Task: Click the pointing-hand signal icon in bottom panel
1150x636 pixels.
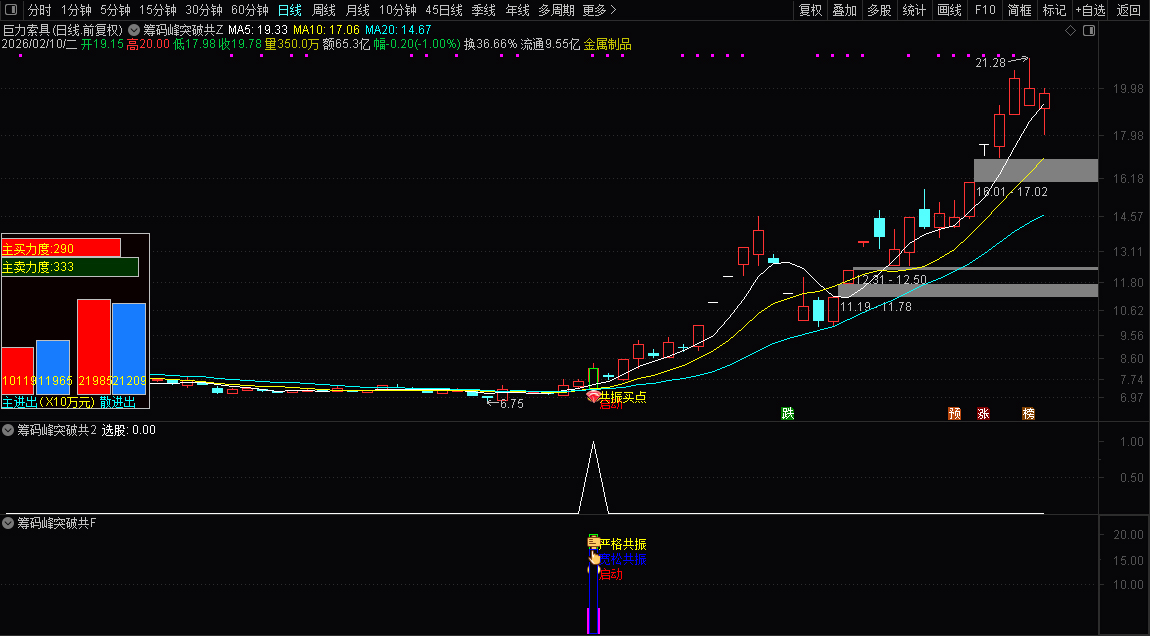Action: pyautogui.click(x=595, y=556)
